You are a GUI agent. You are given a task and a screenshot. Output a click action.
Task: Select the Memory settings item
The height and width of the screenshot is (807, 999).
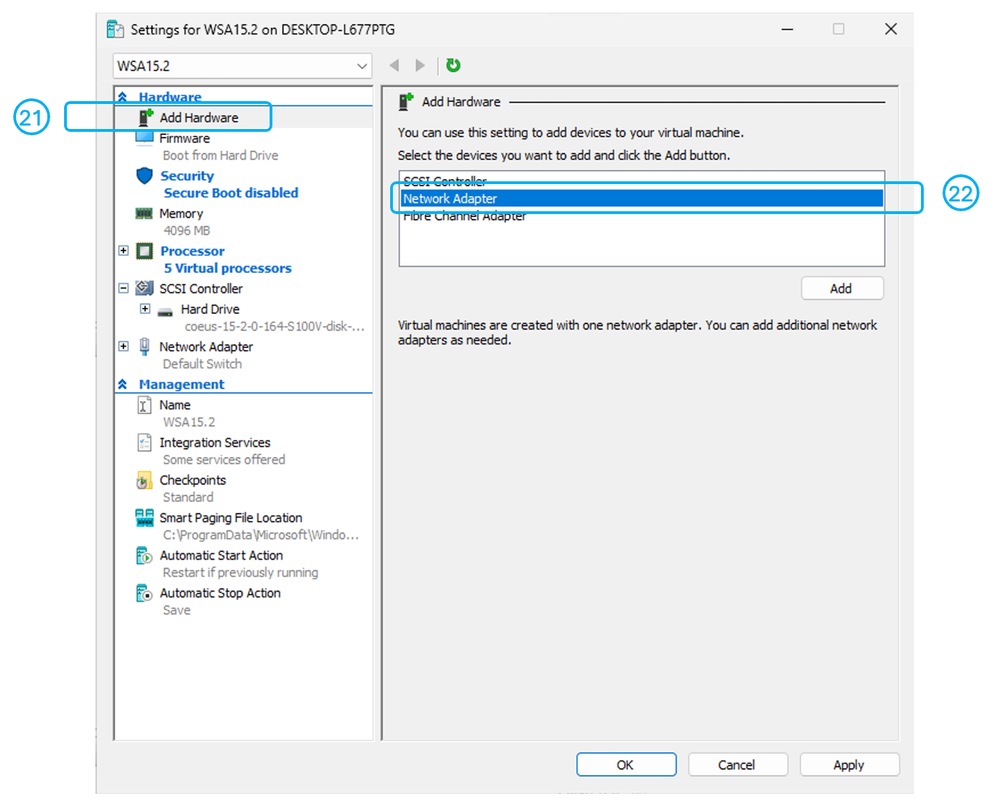[181, 213]
